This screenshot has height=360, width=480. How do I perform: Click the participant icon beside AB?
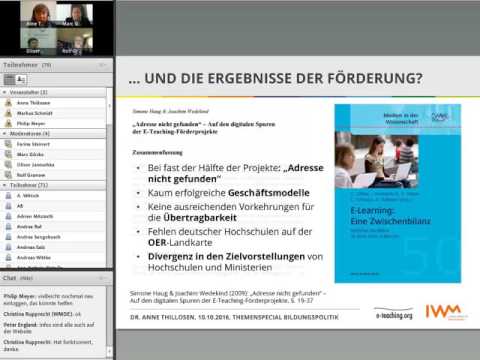coord(8,206)
